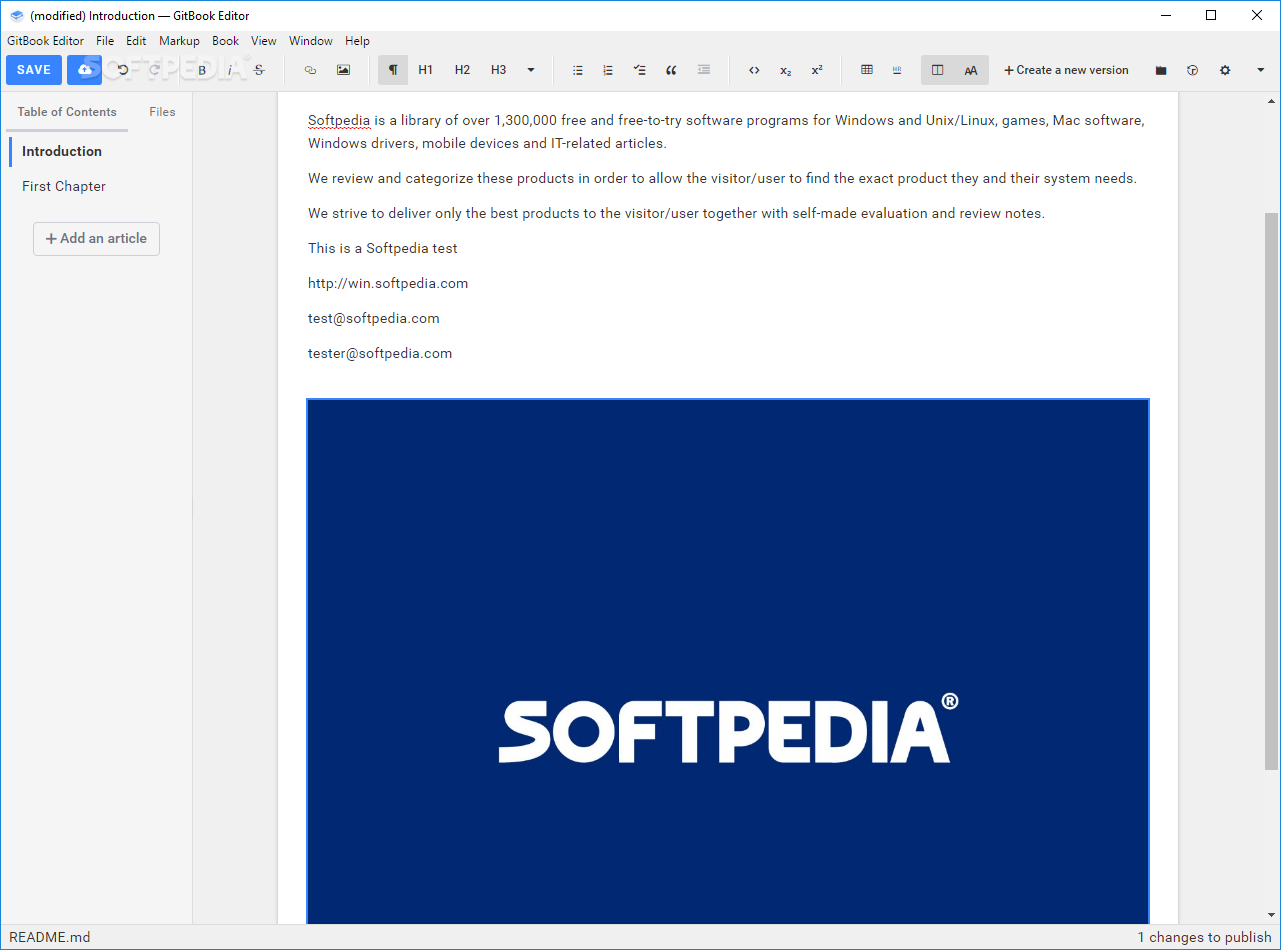The height and width of the screenshot is (950, 1281).
Task: Click the indent list icon
Action: (x=704, y=70)
